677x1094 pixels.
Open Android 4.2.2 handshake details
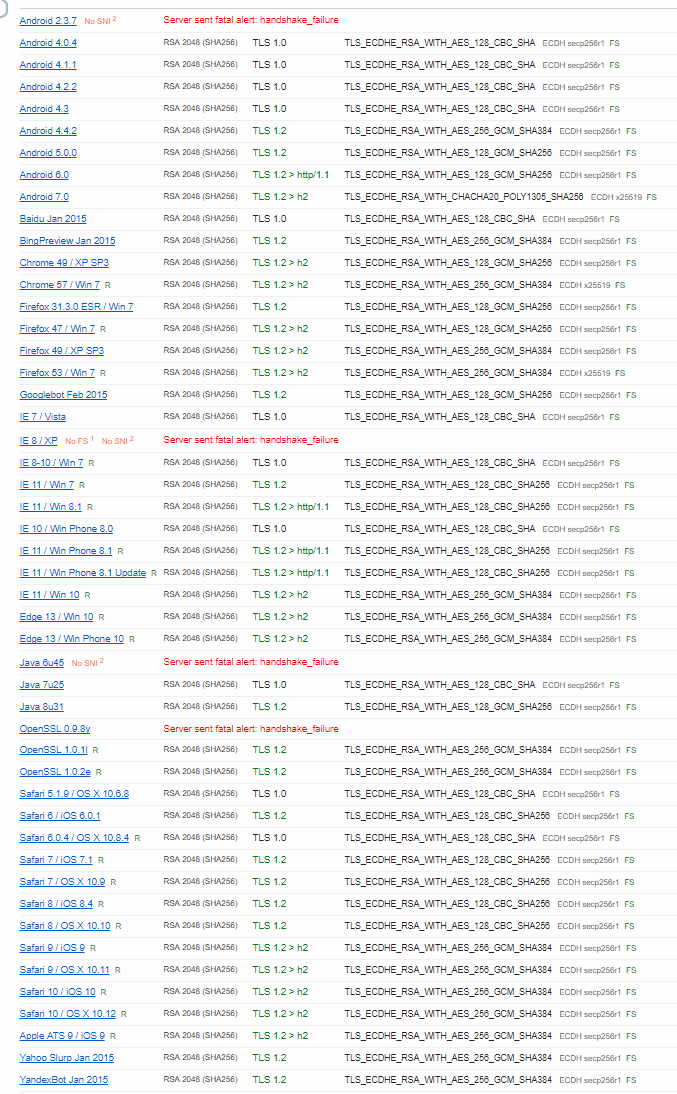point(48,87)
